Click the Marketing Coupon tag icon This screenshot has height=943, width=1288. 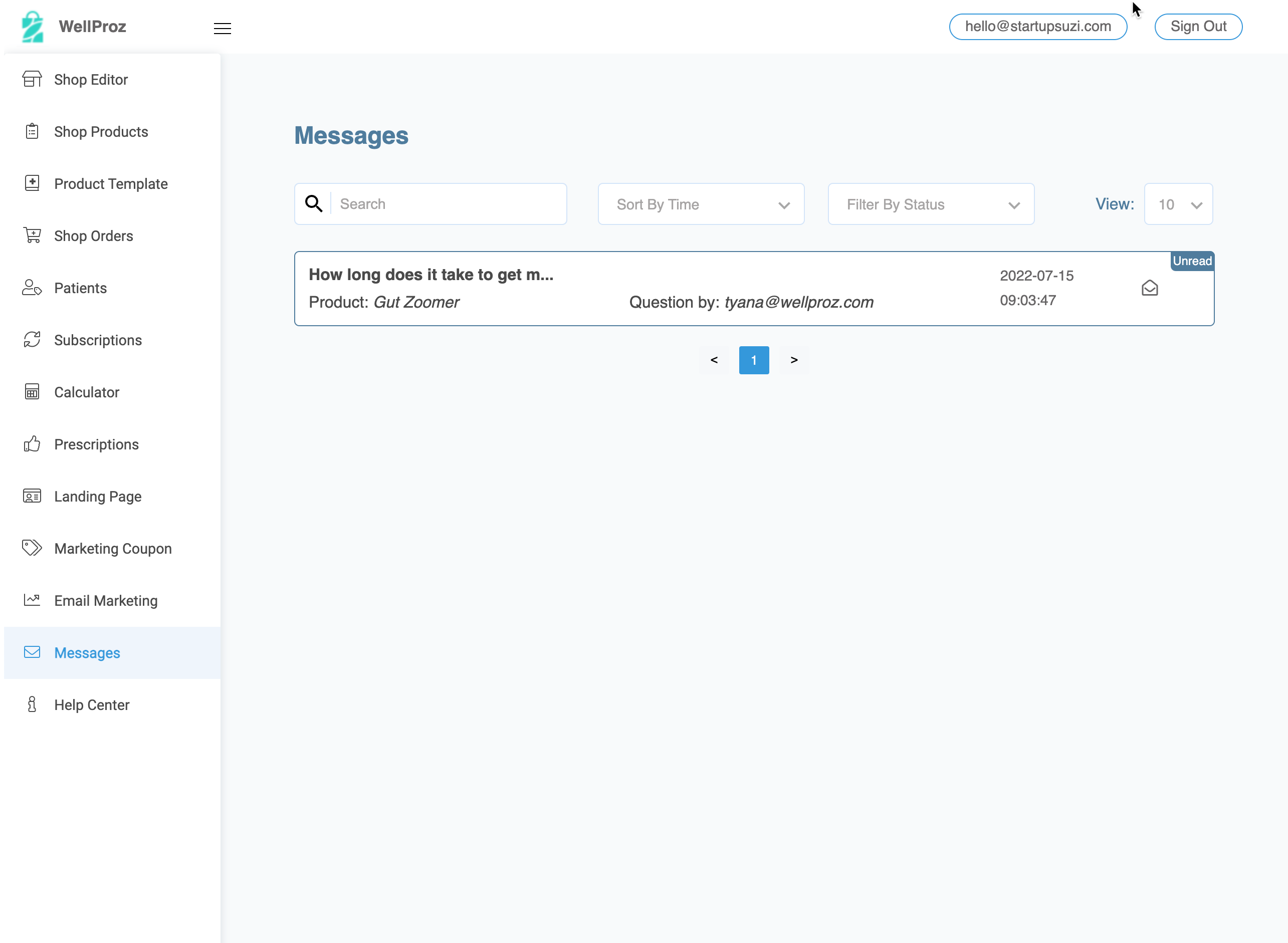coord(32,548)
